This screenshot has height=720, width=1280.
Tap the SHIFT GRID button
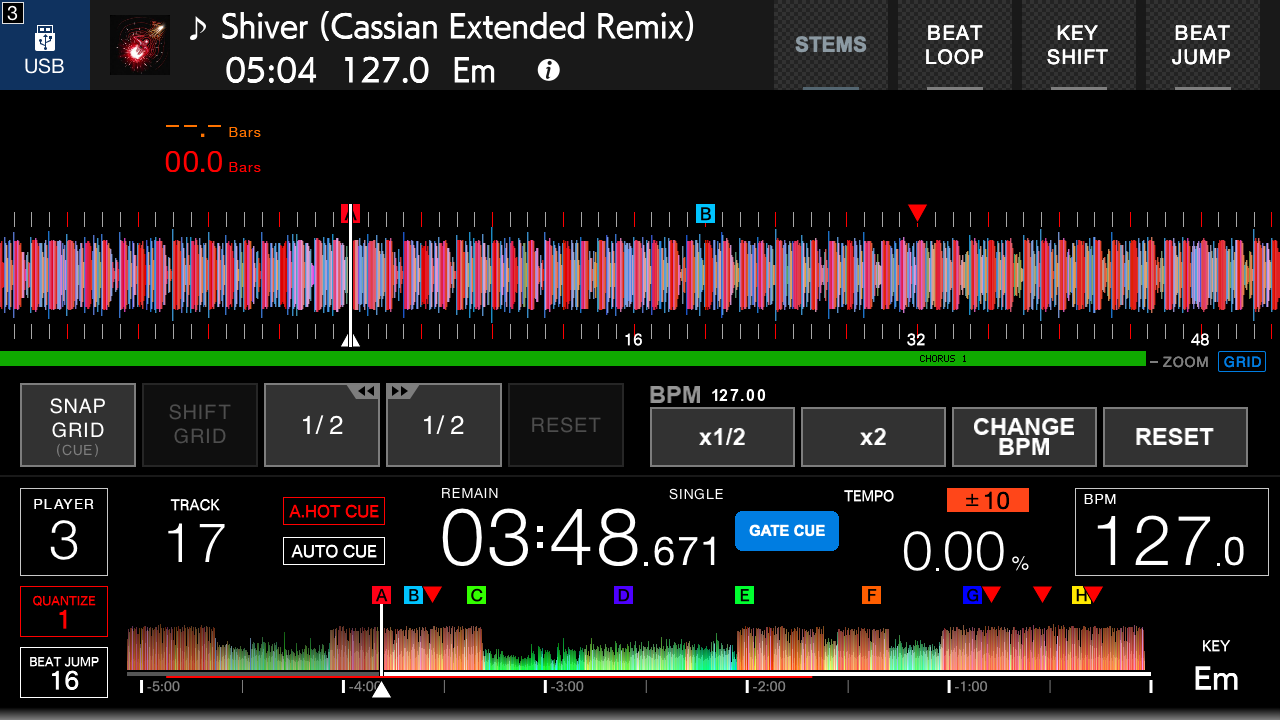point(200,425)
